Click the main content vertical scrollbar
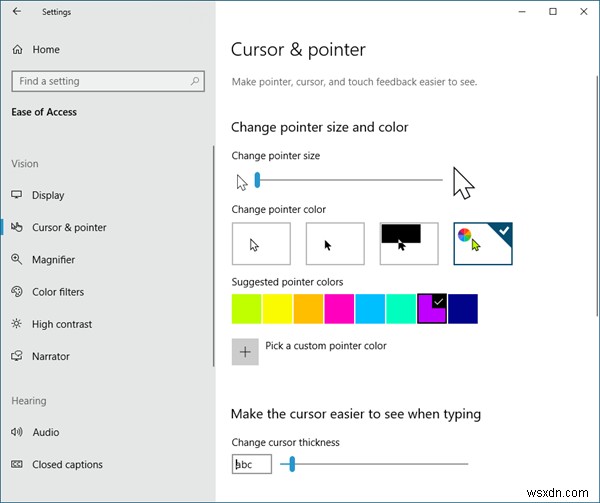 pos(597,196)
